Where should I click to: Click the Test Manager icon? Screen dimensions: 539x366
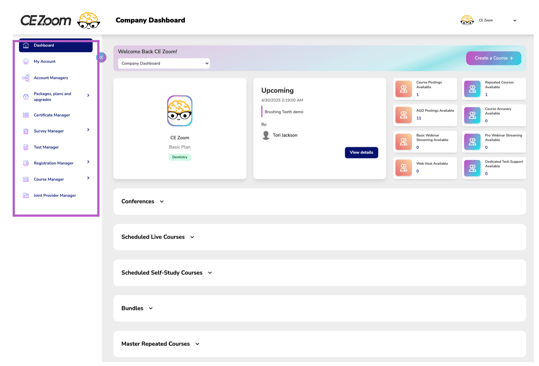[26, 147]
